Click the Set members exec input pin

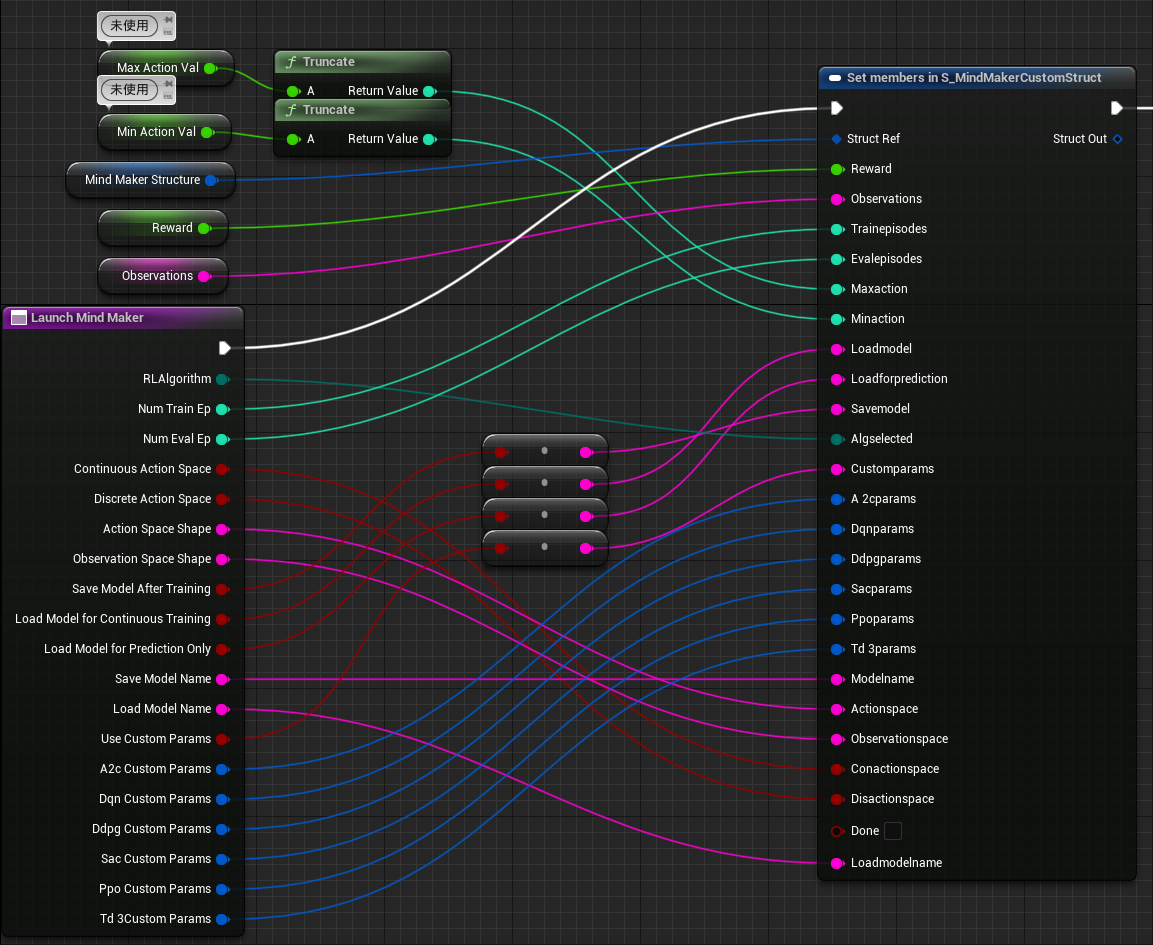(837, 108)
